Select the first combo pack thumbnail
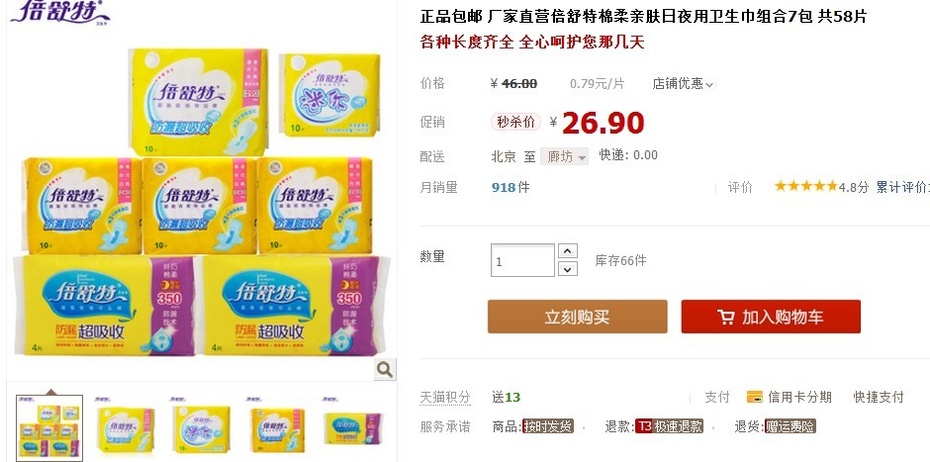This screenshot has width=930, height=462. point(49,428)
